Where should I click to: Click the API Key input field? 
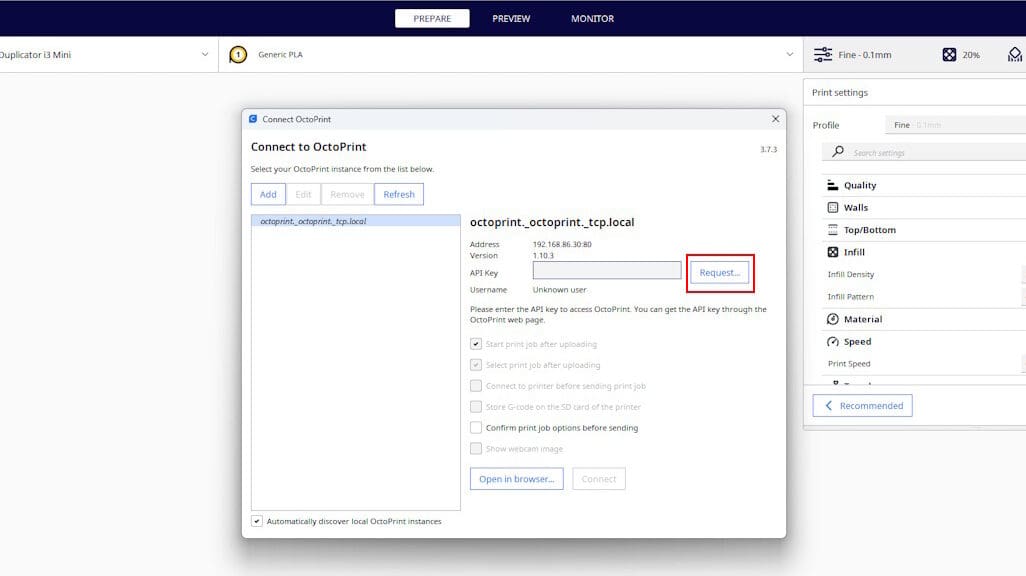coord(607,270)
